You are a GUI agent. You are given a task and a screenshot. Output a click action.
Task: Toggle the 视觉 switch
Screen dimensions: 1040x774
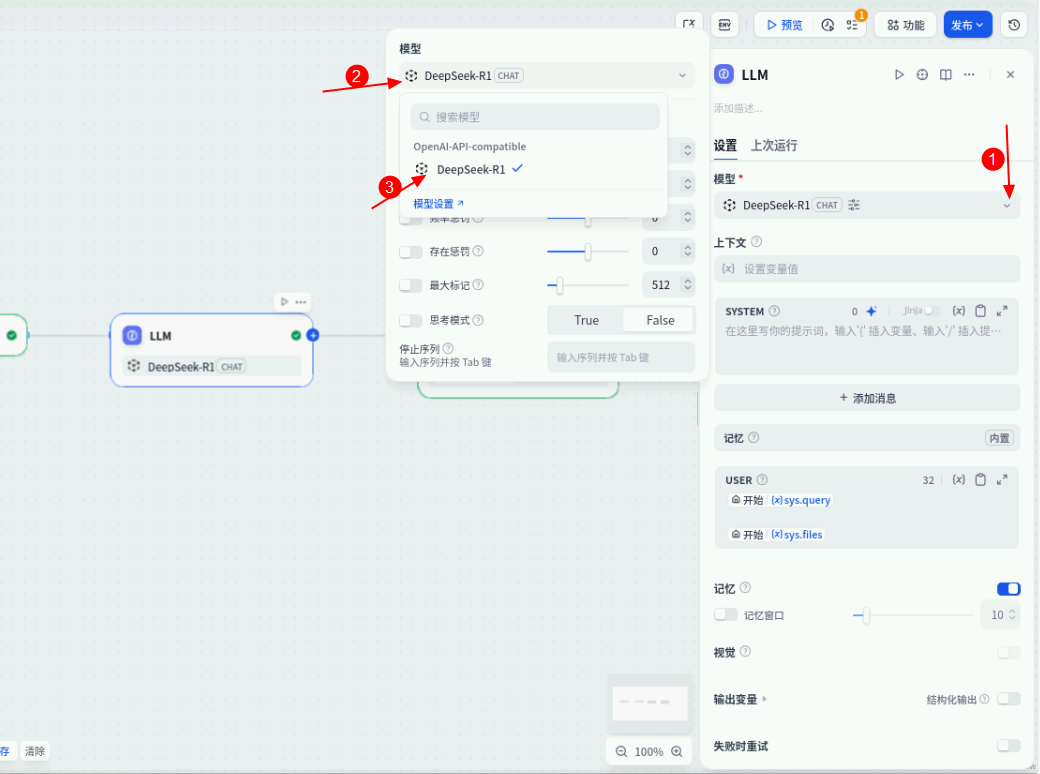(1008, 653)
